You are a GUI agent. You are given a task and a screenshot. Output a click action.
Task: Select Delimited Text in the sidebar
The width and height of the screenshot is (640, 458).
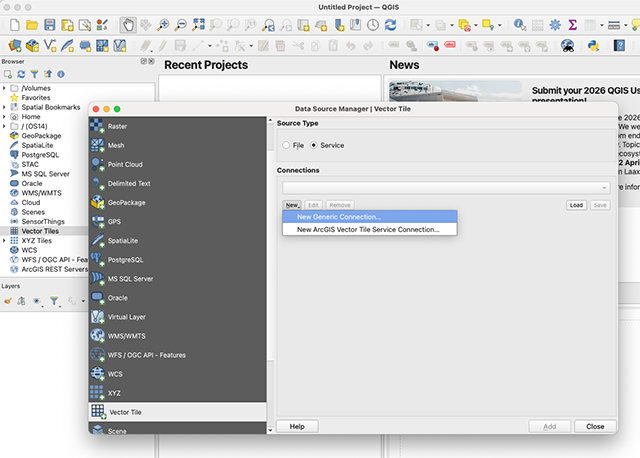(178, 183)
